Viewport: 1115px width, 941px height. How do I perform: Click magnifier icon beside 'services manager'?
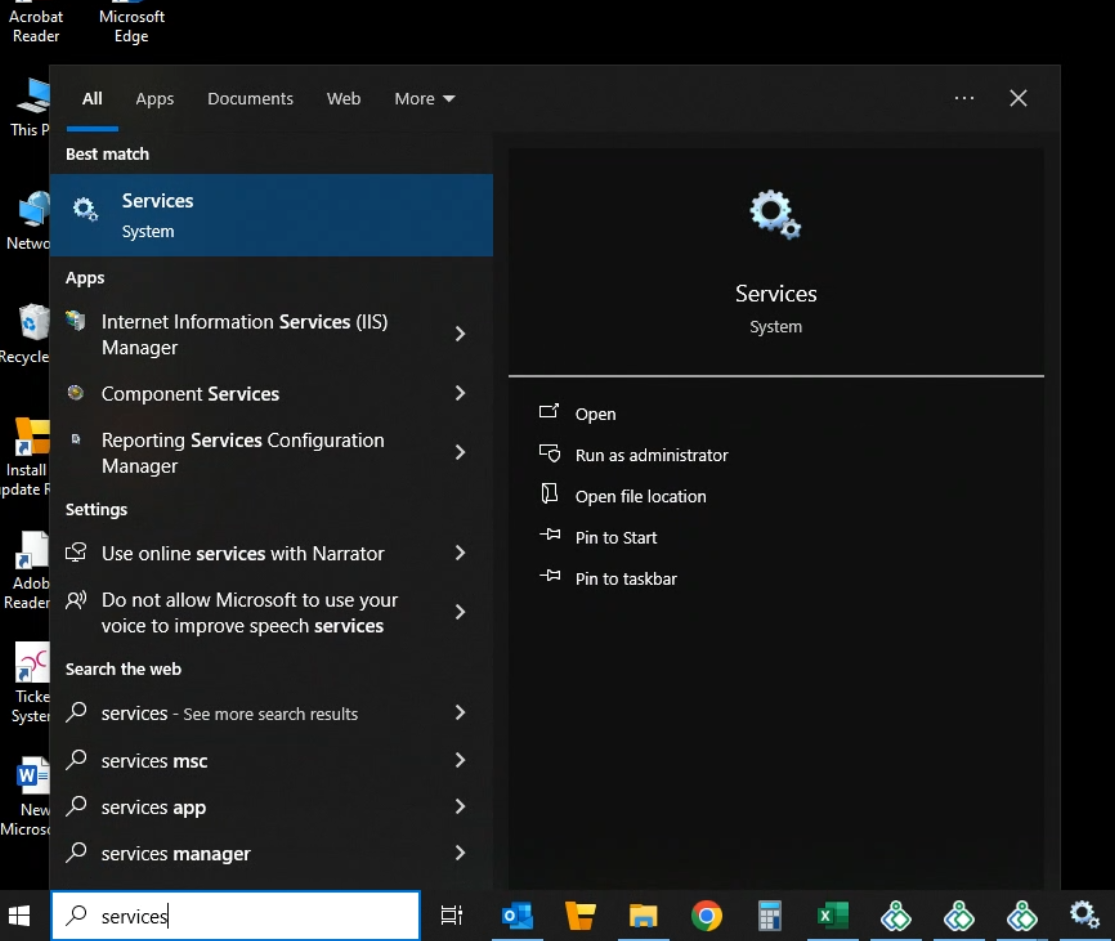click(x=75, y=852)
